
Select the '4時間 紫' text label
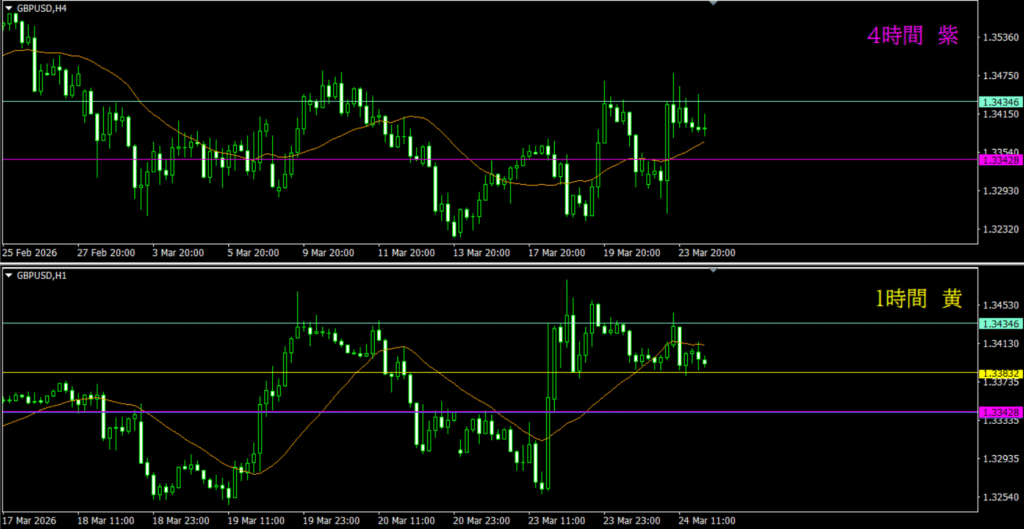[x=912, y=36]
